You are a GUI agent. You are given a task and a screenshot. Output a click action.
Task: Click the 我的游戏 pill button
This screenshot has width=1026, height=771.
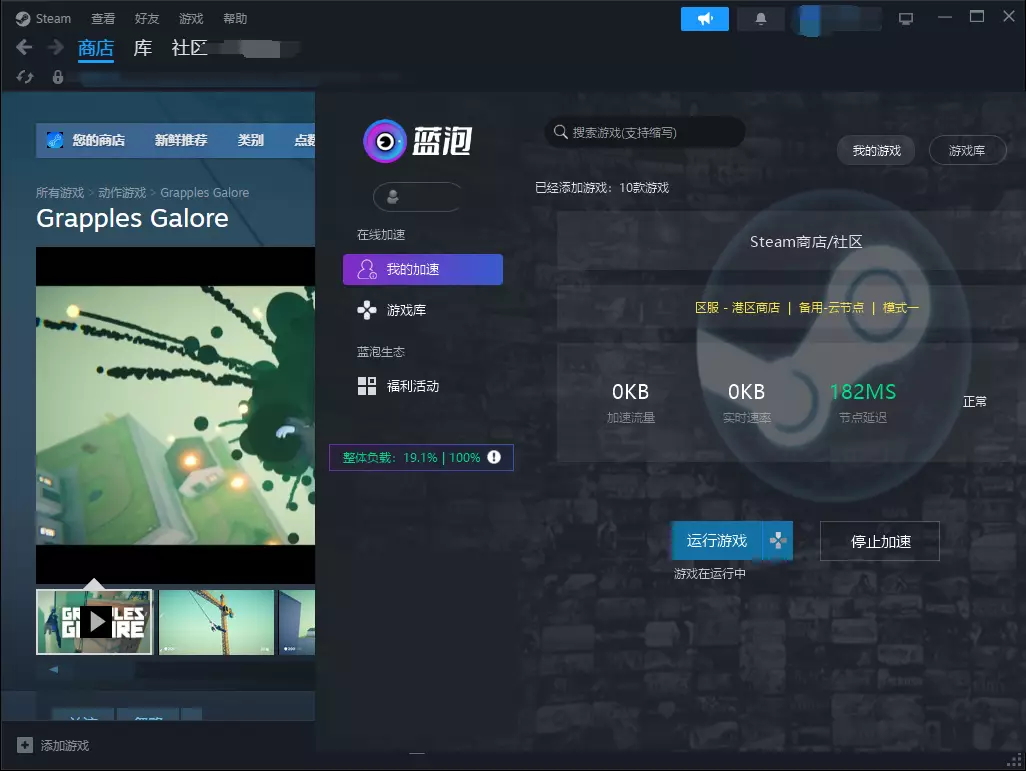[x=876, y=151]
